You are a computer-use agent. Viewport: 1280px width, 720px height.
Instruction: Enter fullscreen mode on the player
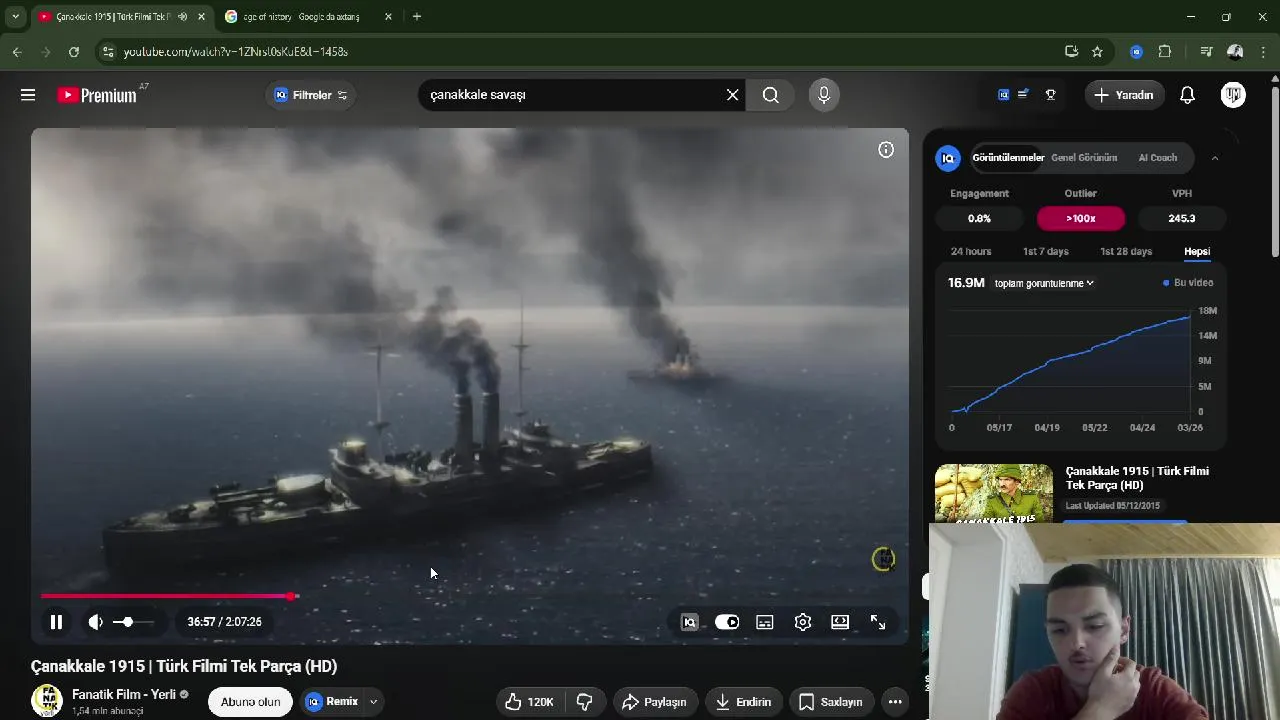coord(878,622)
